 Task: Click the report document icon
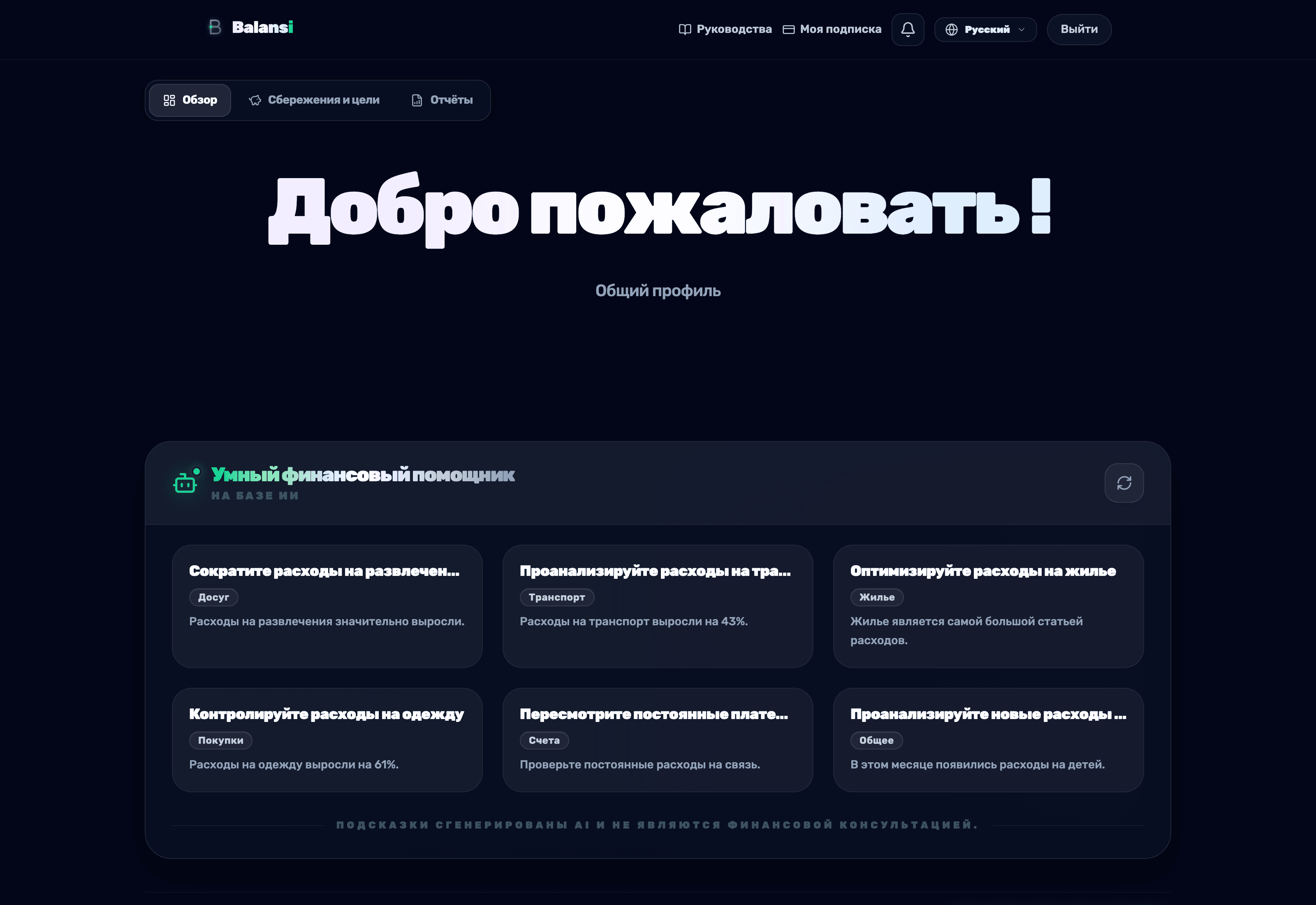click(417, 100)
